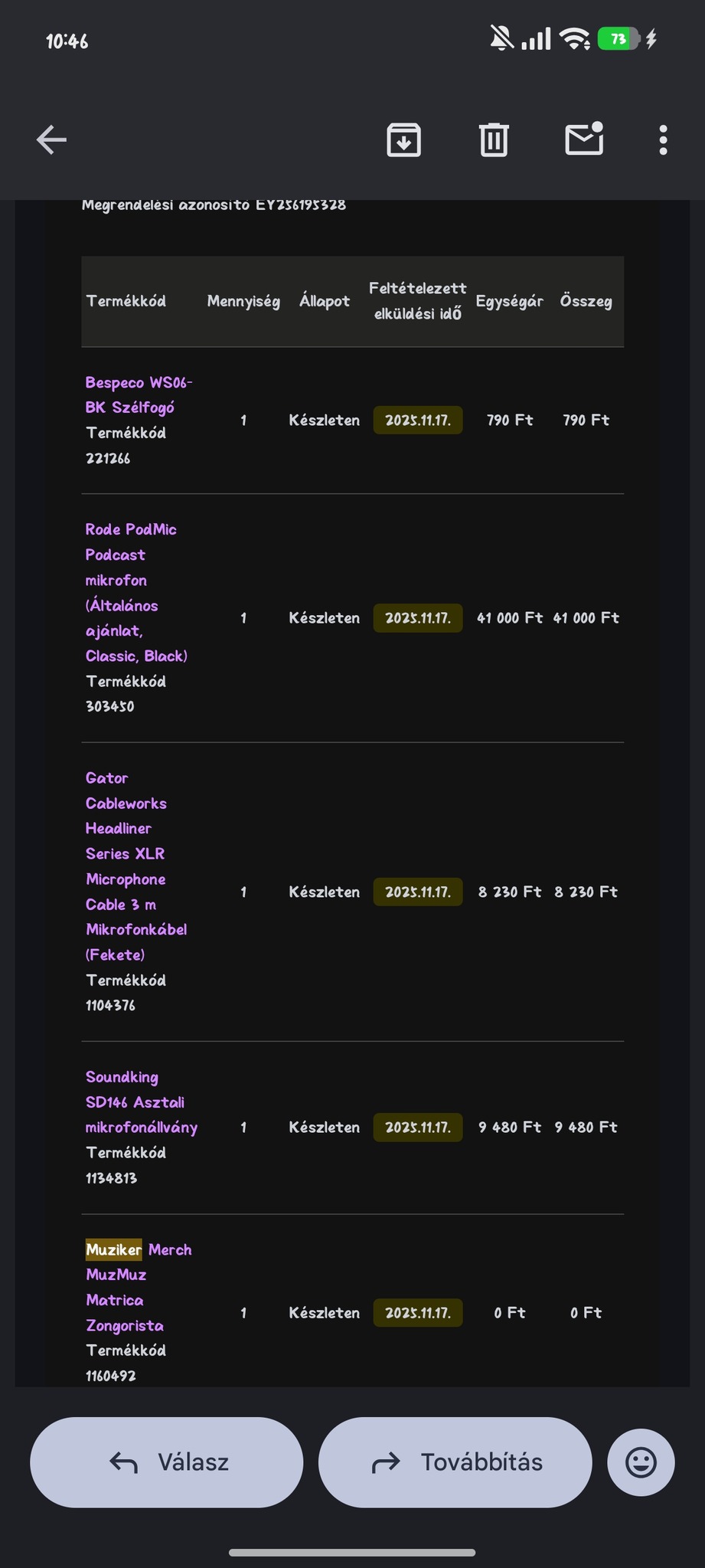Tap the muted notifications bell icon
Screen dimensions: 705x1568
502,38
